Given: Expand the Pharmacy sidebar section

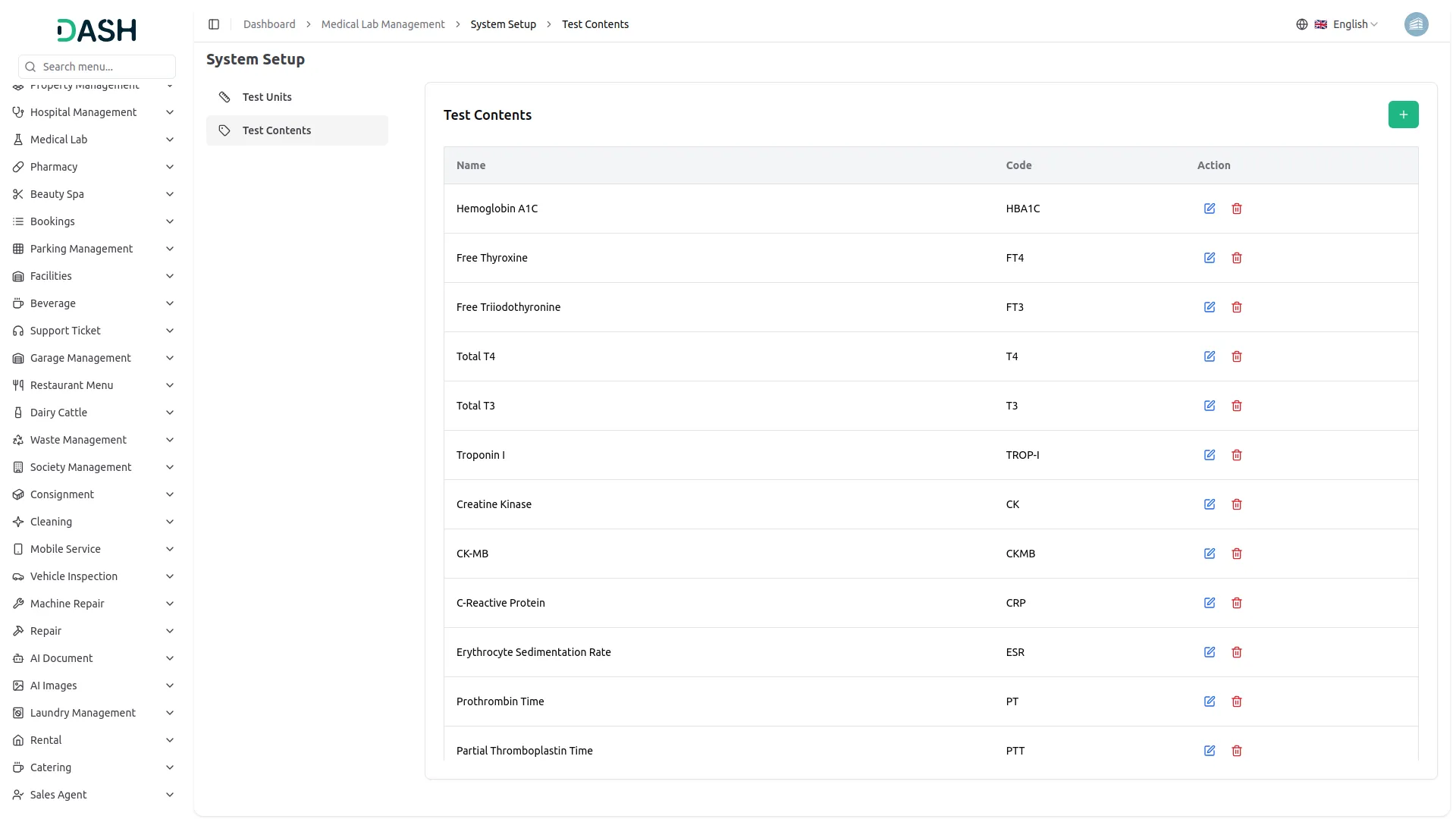Looking at the screenshot, I should click(x=93, y=167).
